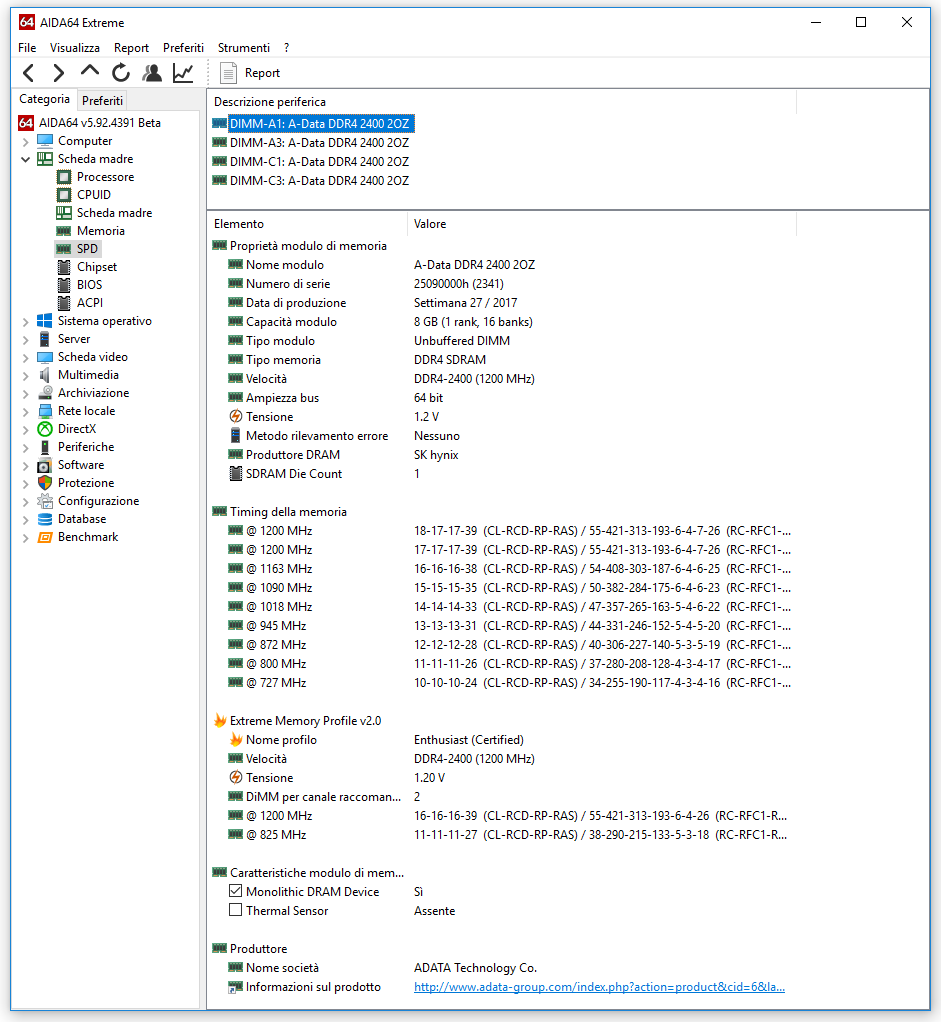Select the Processore icon in the tree

(x=64, y=177)
